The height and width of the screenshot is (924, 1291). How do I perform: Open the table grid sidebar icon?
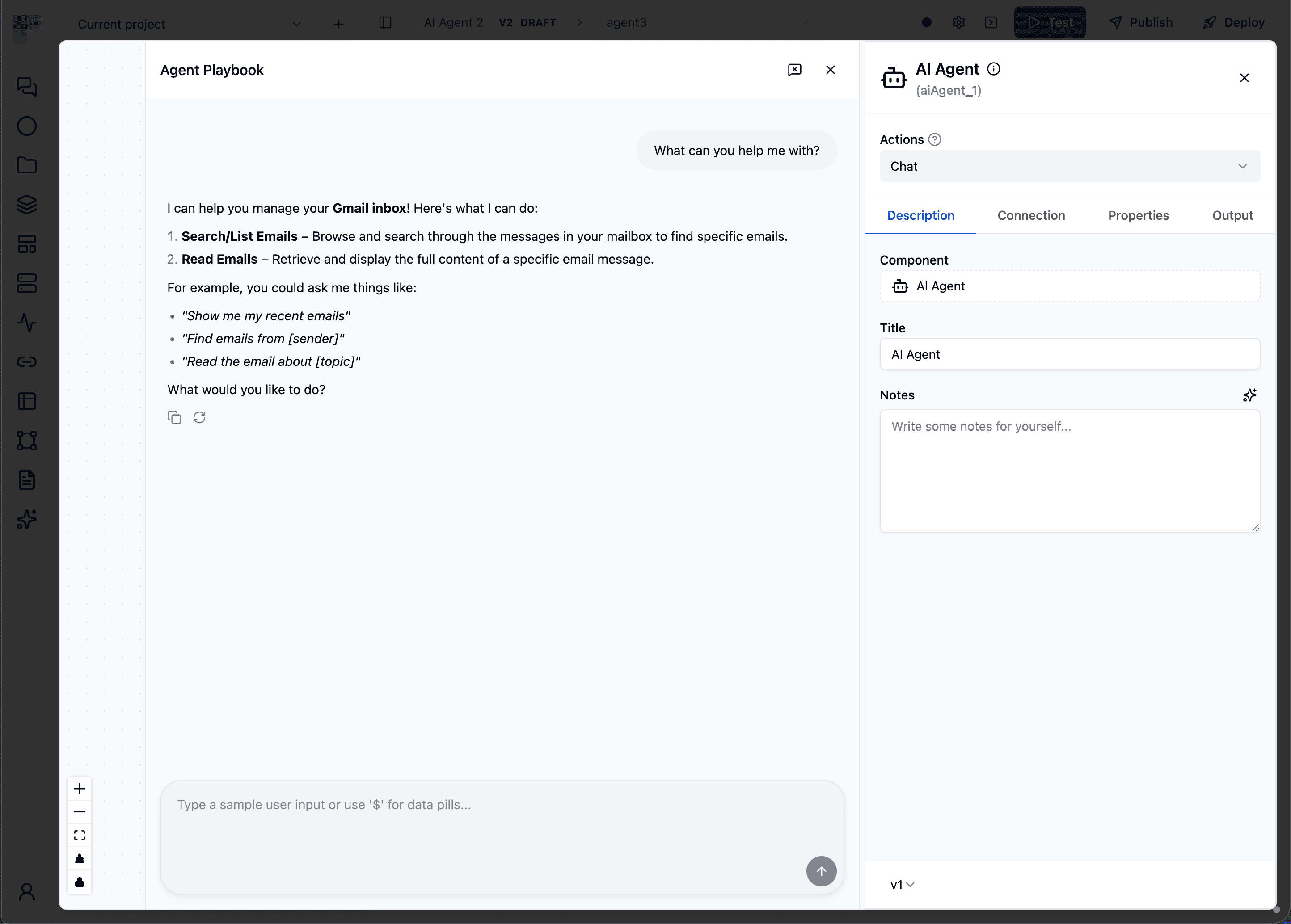pos(27,401)
